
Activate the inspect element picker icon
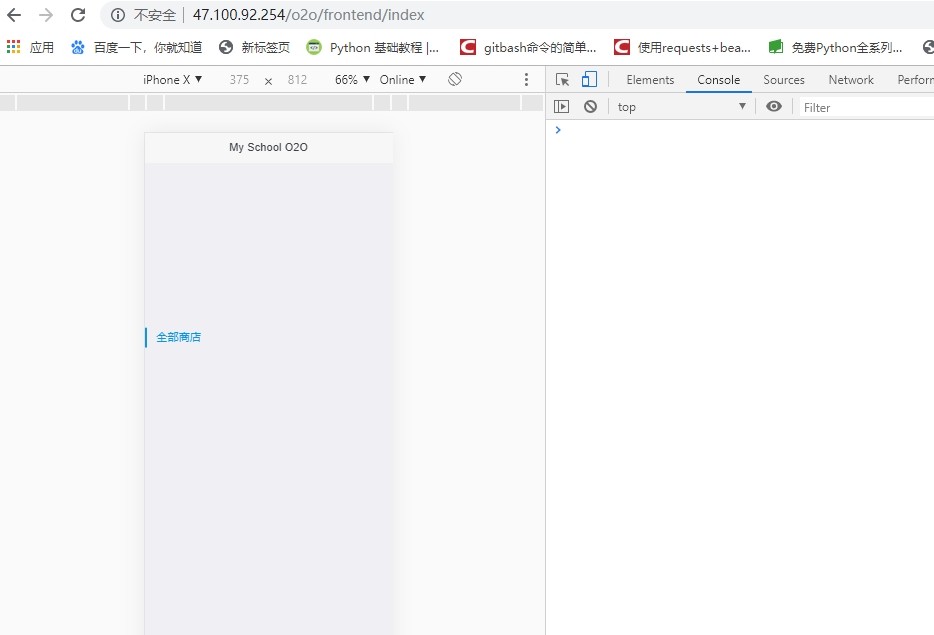562,79
